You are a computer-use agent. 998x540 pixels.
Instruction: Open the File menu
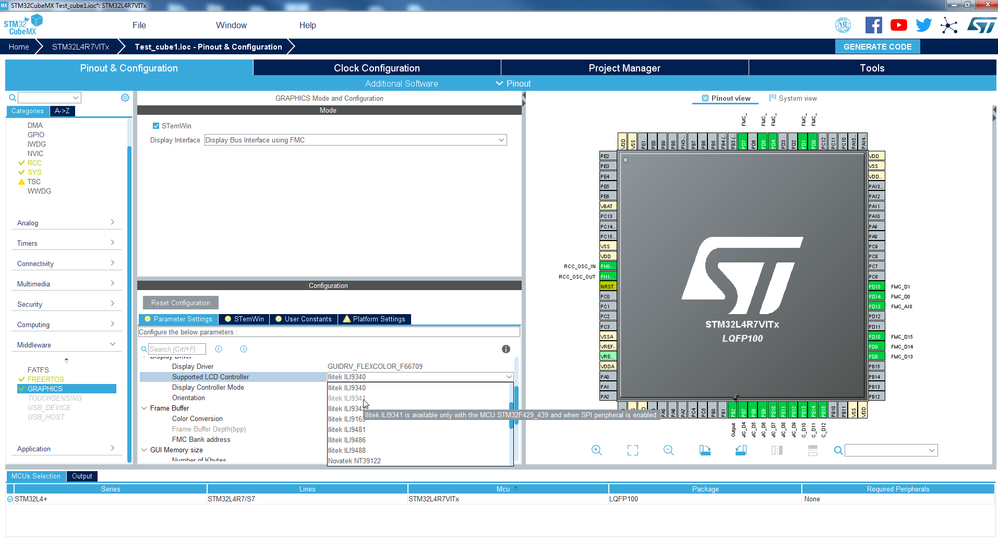(139, 25)
